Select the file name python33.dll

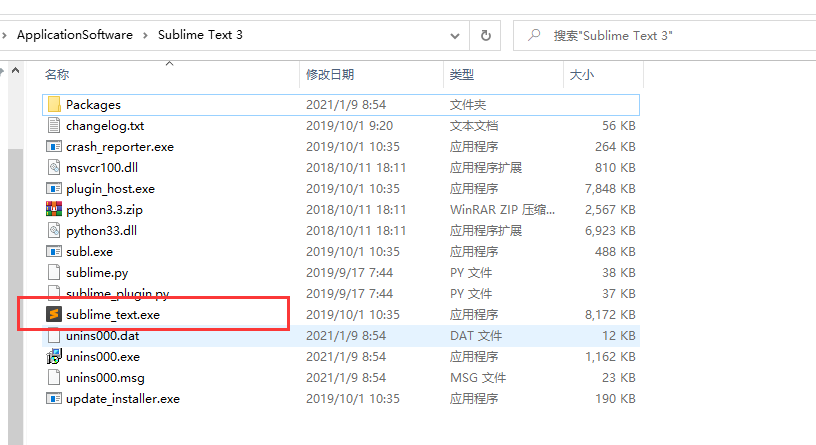click(101, 231)
